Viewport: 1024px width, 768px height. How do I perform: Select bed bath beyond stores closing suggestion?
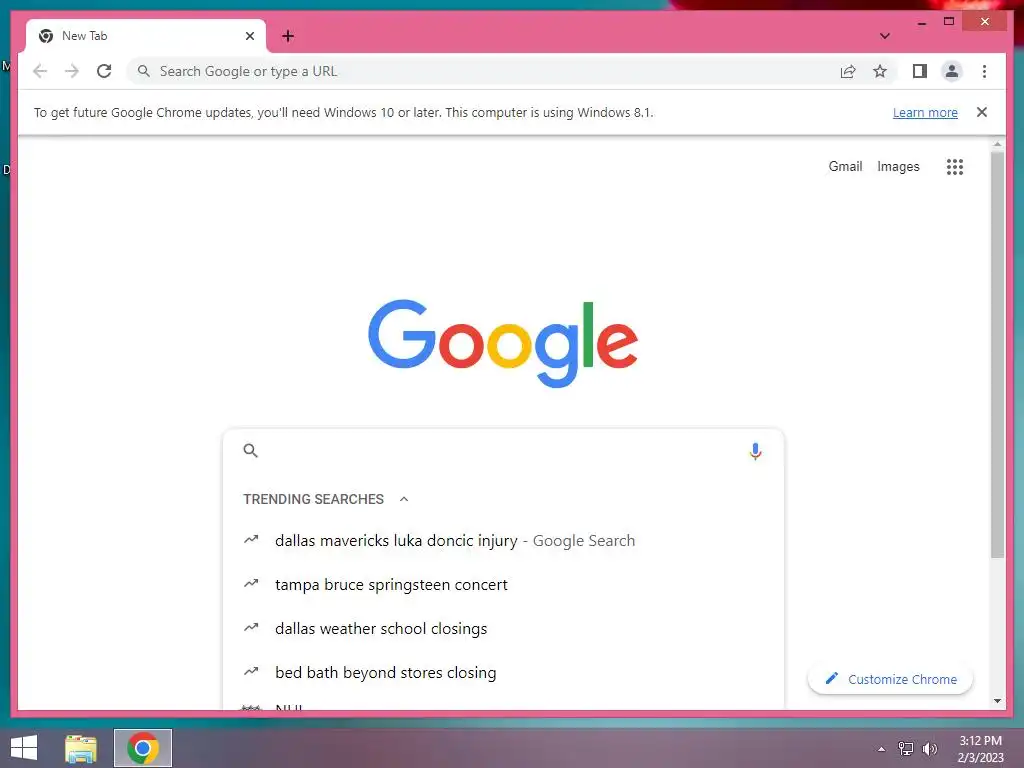pos(503,673)
